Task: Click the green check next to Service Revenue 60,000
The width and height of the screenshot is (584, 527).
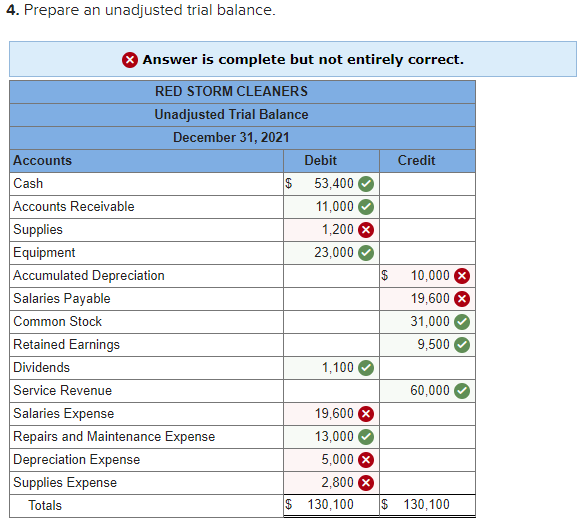Action: tap(462, 391)
